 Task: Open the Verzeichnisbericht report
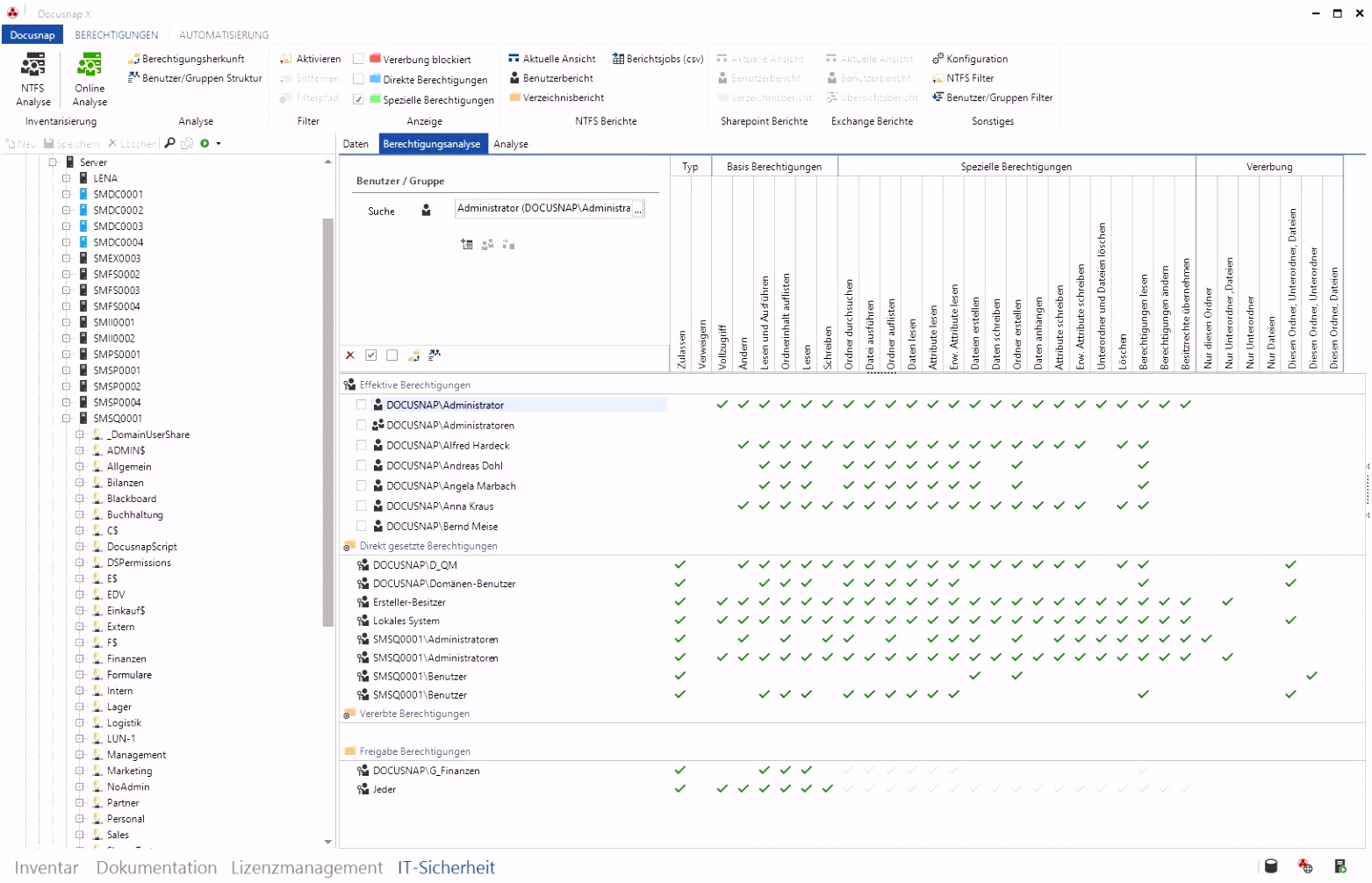pyautogui.click(x=557, y=97)
